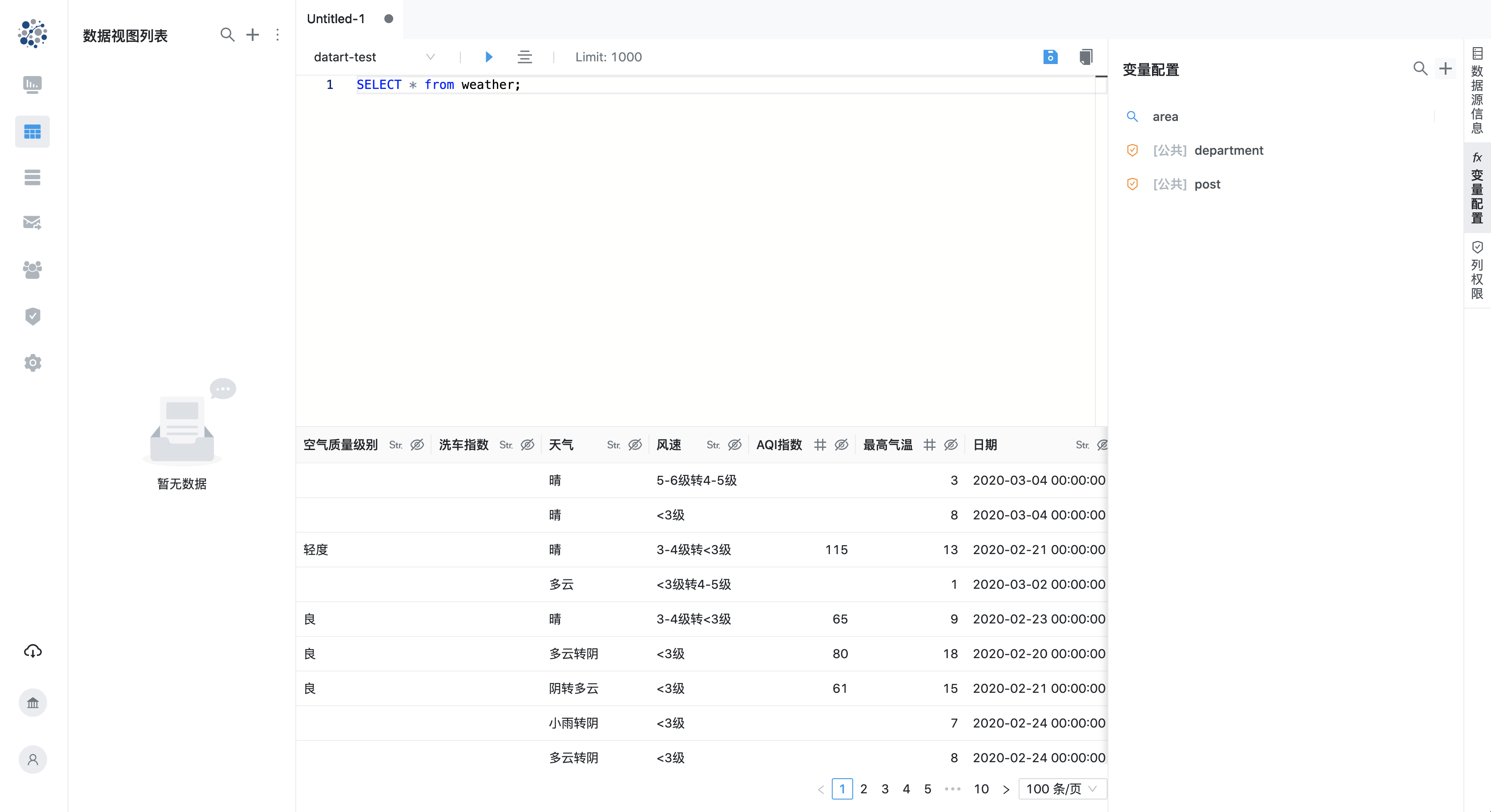Open the data sources stack sidebar icon
1491x812 pixels.
click(32, 177)
